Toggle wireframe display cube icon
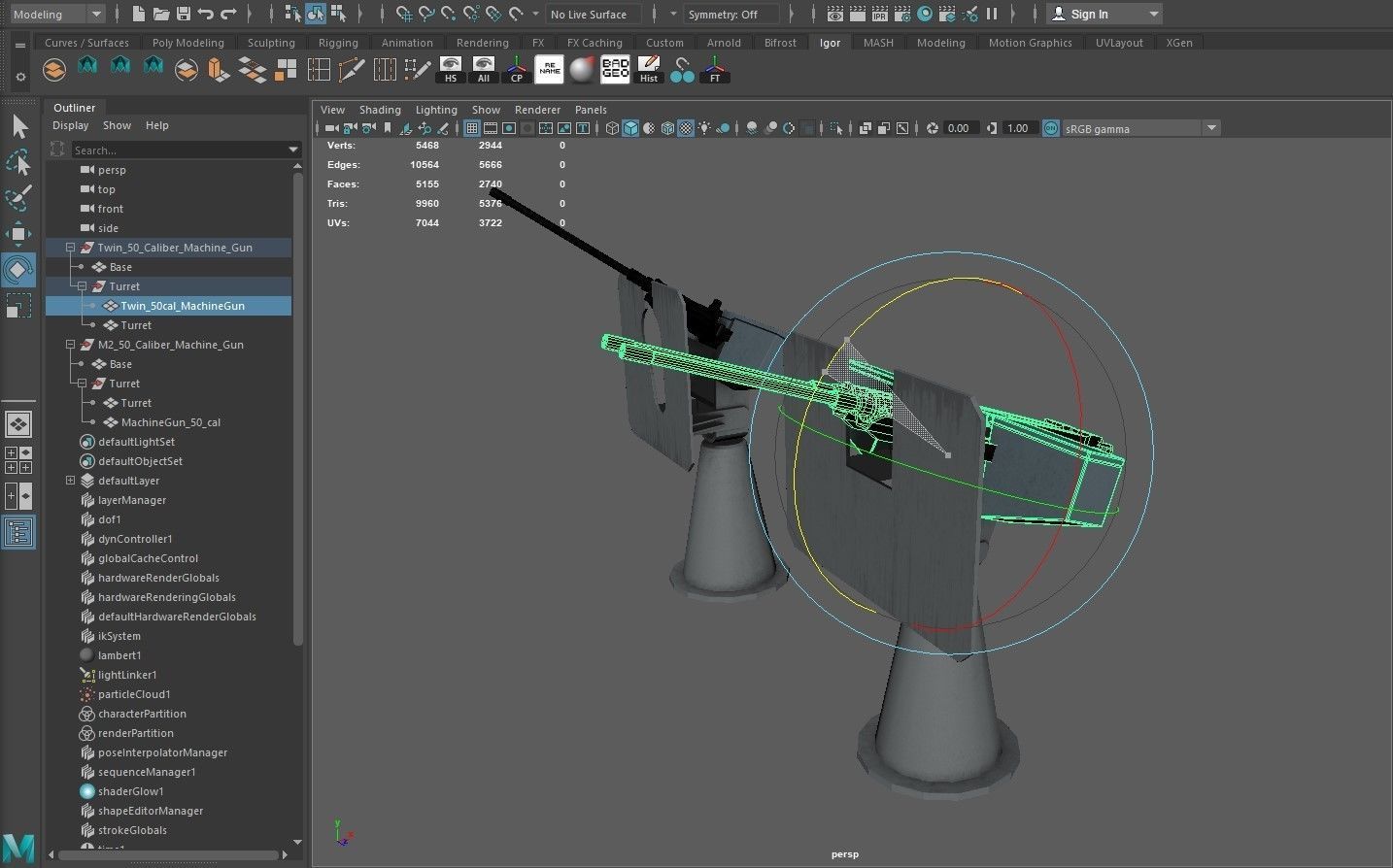The width and height of the screenshot is (1393, 868). click(x=612, y=128)
